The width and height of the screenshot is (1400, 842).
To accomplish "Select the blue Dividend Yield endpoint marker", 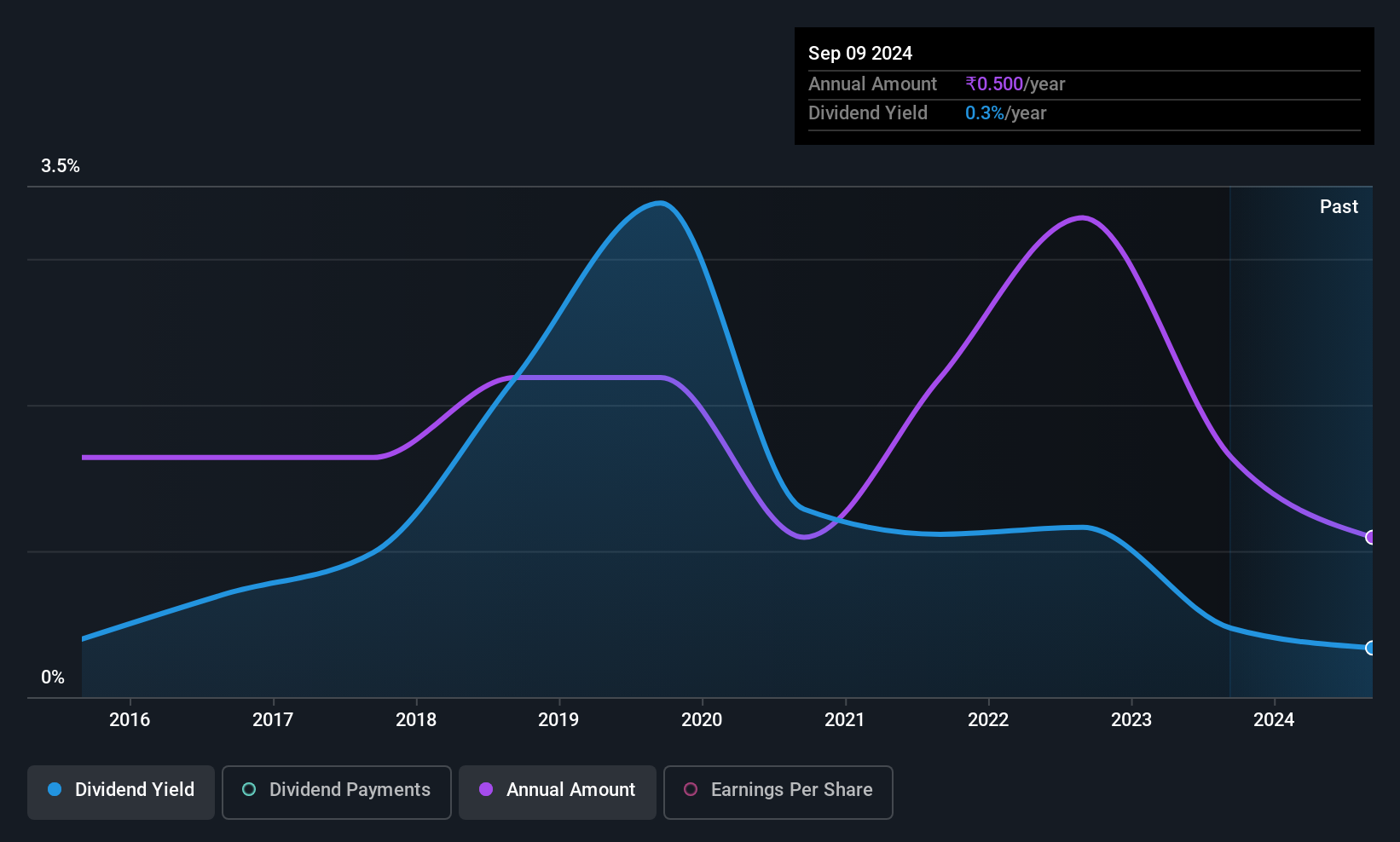I will [x=1370, y=648].
